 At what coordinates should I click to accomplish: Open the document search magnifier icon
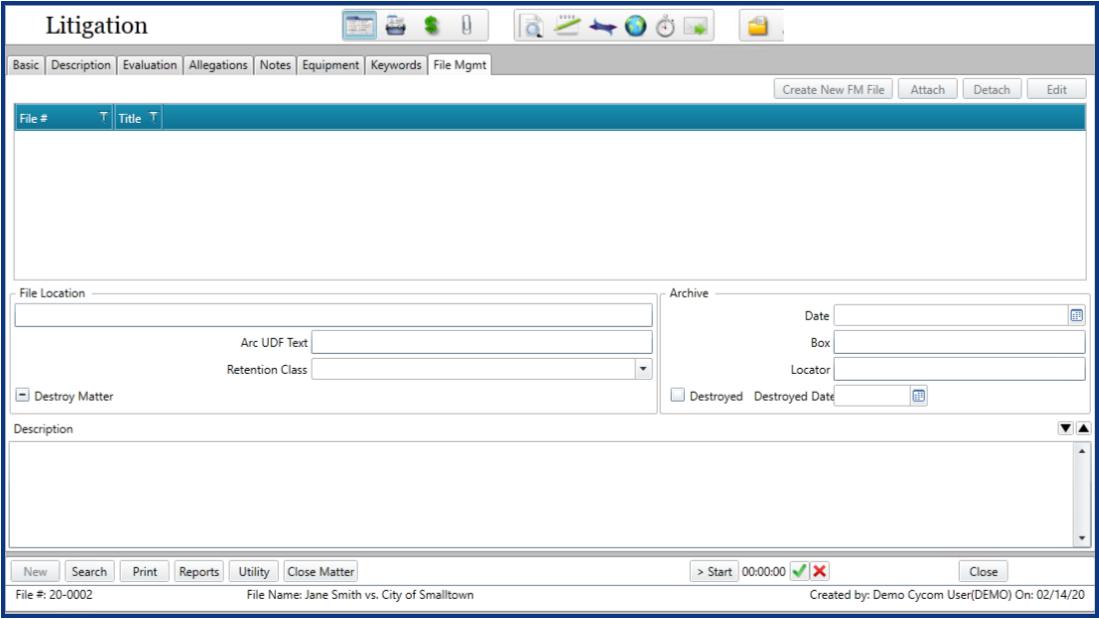(x=532, y=27)
